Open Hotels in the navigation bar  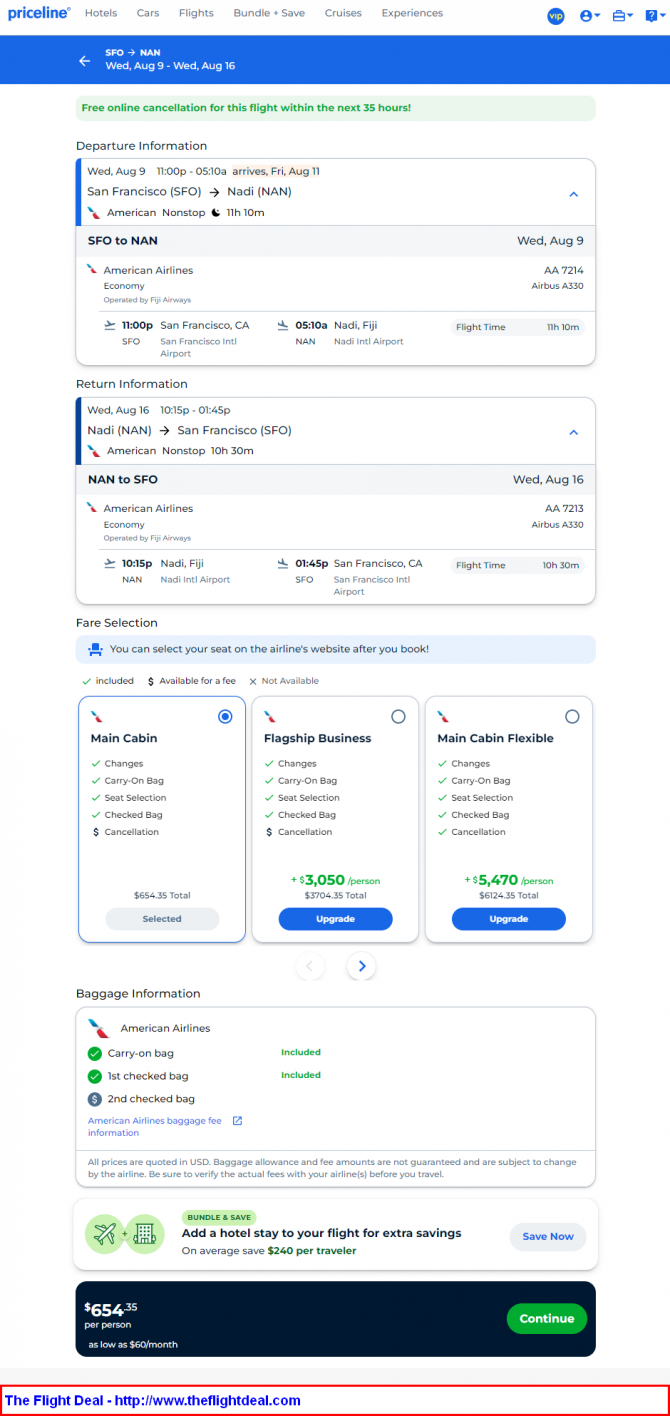[101, 13]
